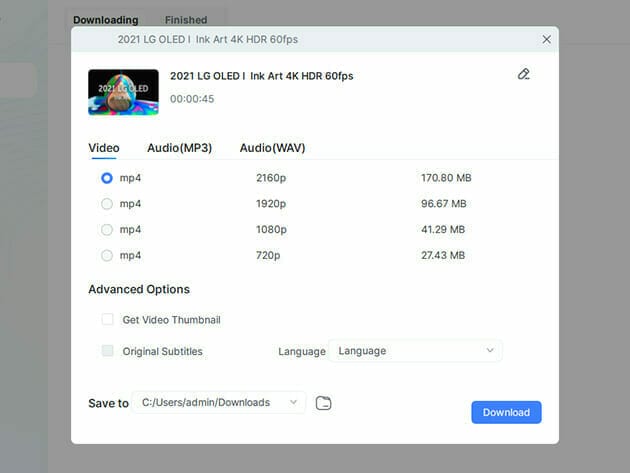Close the download dialog with X

(546, 39)
